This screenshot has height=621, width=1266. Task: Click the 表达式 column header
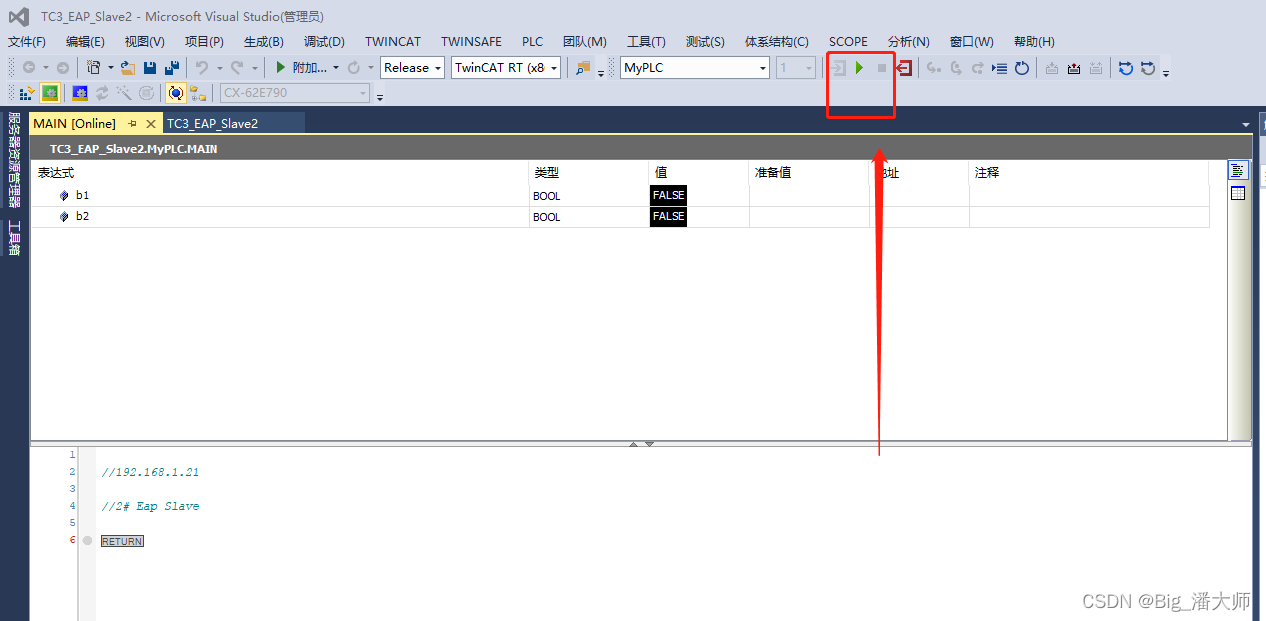[x=56, y=173]
